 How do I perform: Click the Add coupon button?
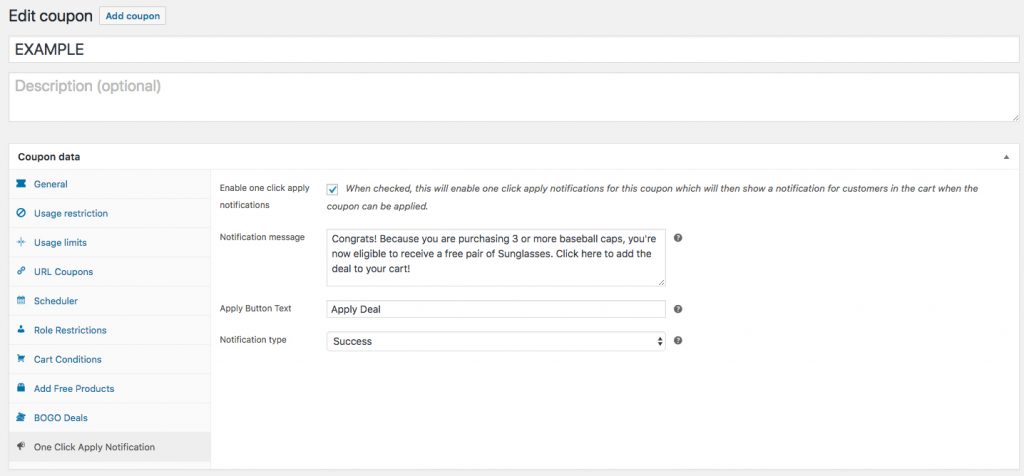point(132,16)
